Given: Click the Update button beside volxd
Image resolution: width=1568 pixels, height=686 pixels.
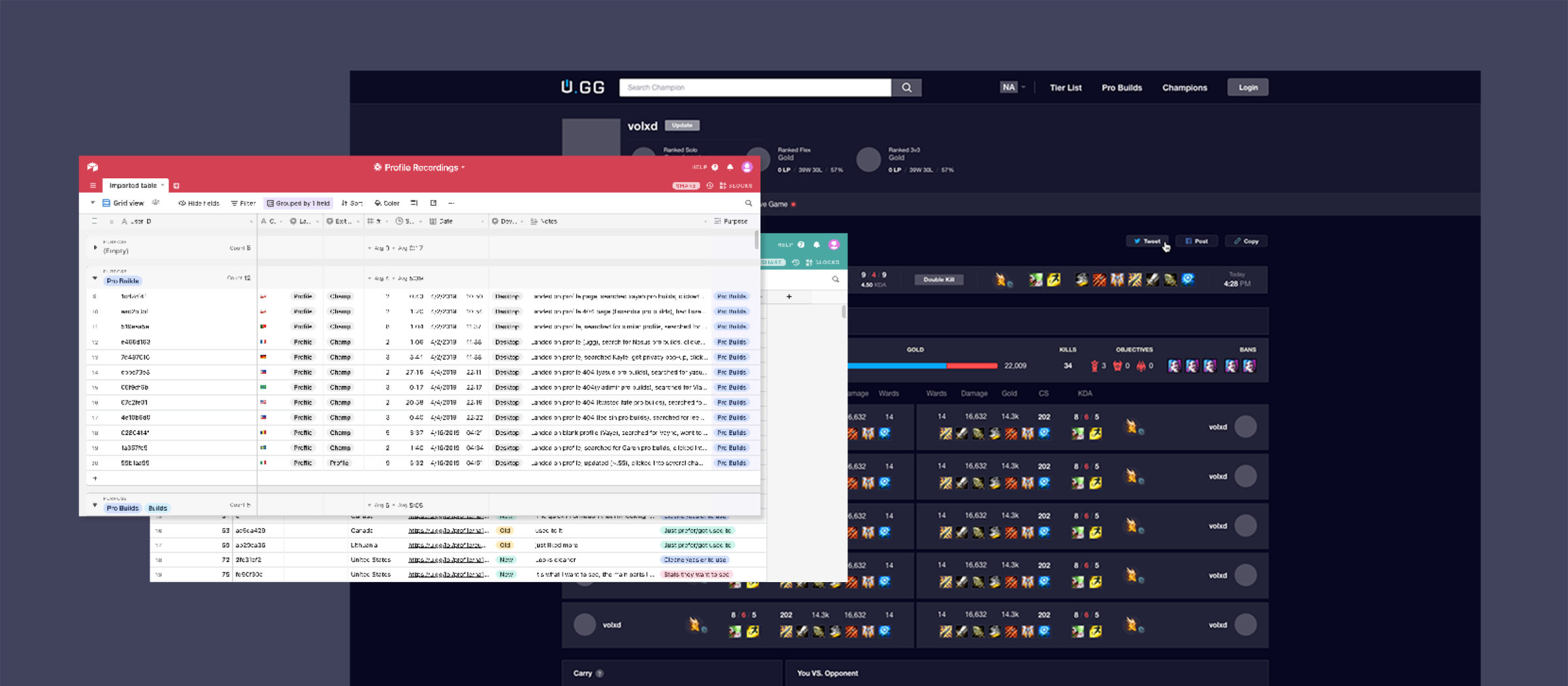Looking at the screenshot, I should [x=682, y=125].
